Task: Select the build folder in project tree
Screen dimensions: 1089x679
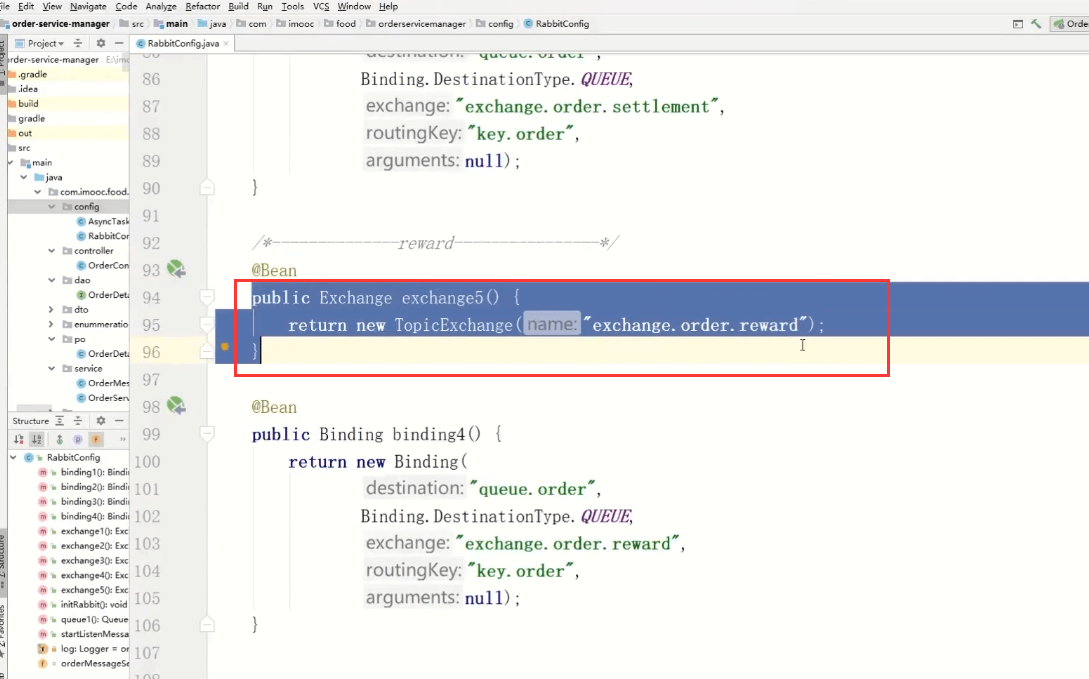Action: (x=67, y=103)
